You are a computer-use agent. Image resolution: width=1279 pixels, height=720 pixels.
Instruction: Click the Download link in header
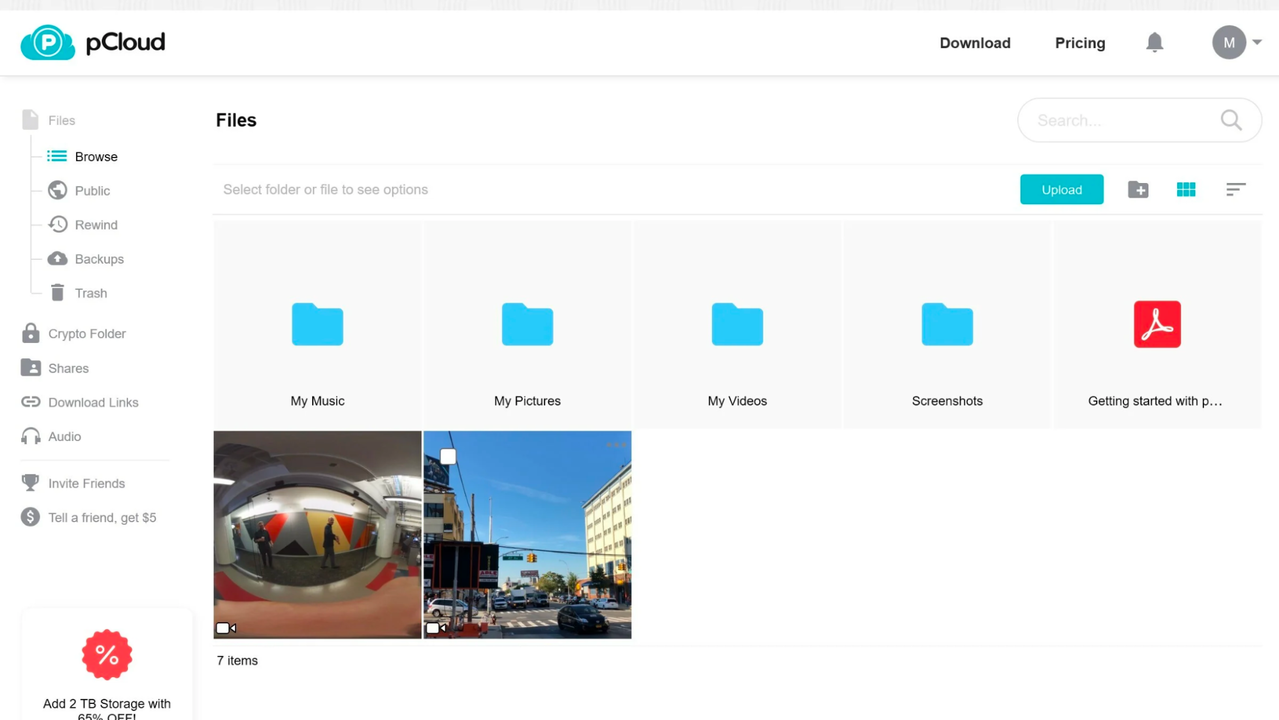(x=974, y=43)
